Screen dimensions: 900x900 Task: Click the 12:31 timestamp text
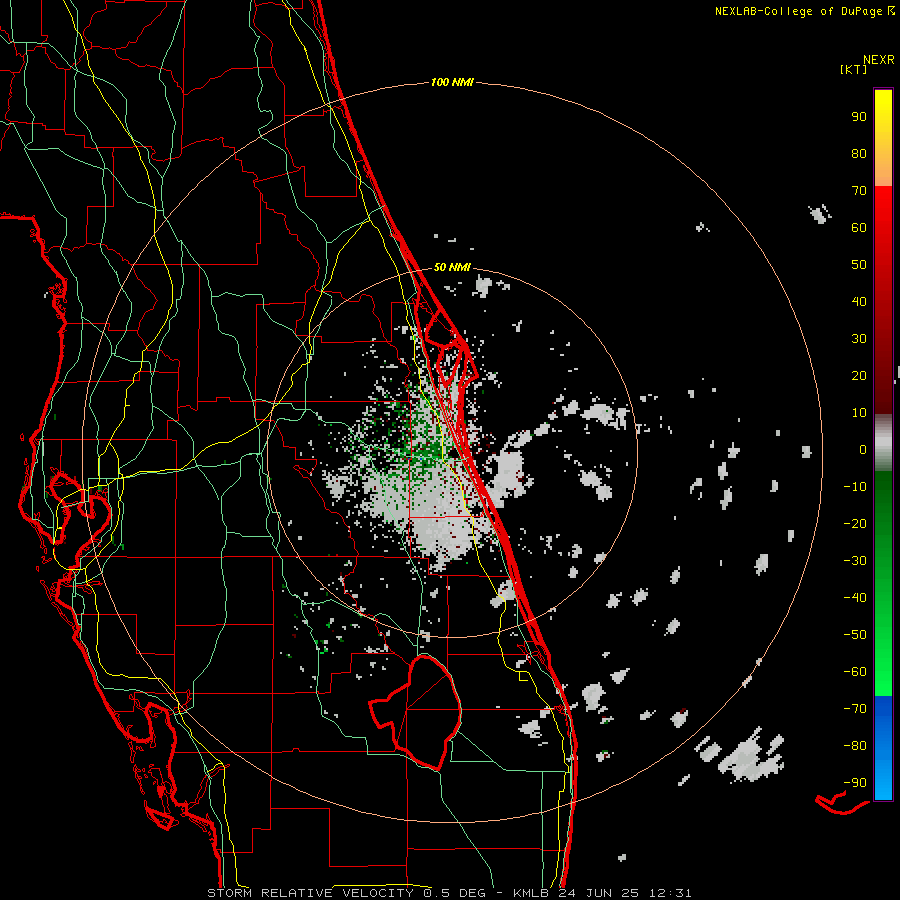point(670,893)
